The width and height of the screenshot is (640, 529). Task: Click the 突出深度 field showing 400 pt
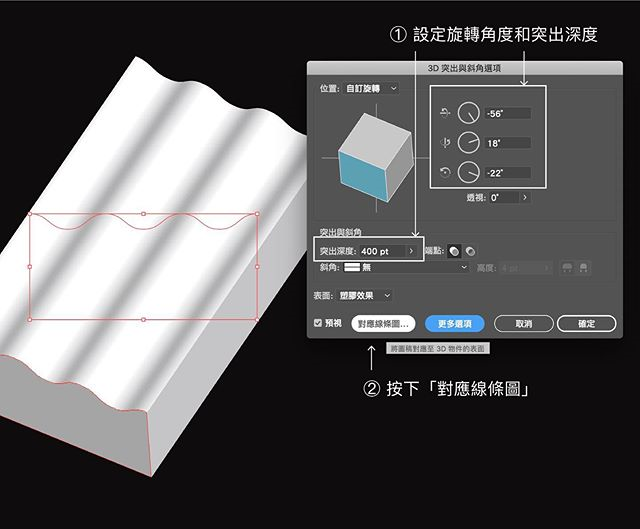click(382, 251)
